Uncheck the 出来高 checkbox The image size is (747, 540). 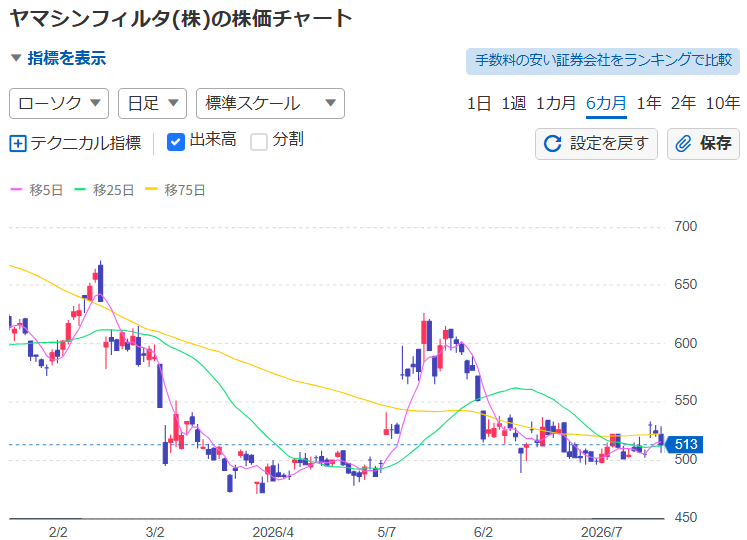pos(176,142)
